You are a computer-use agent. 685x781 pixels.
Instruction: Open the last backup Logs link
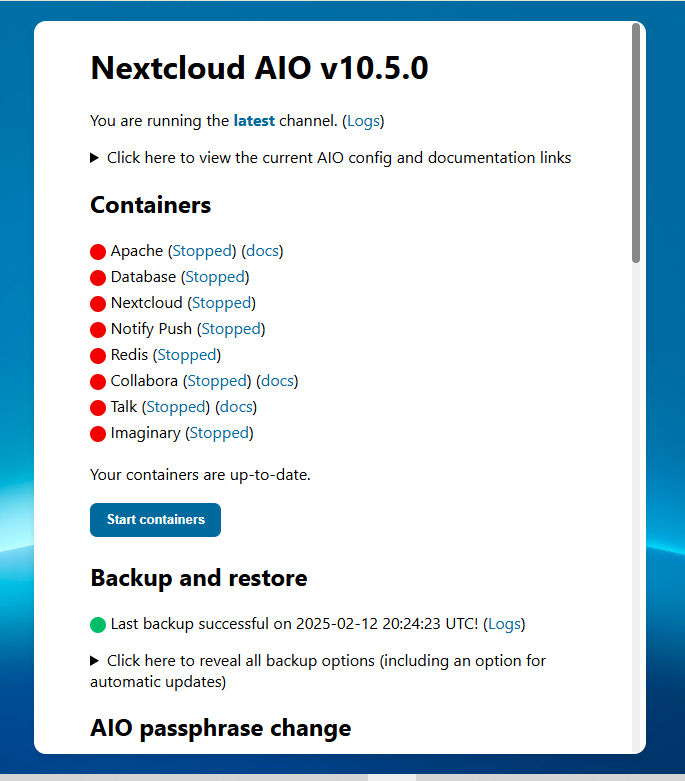click(x=504, y=624)
